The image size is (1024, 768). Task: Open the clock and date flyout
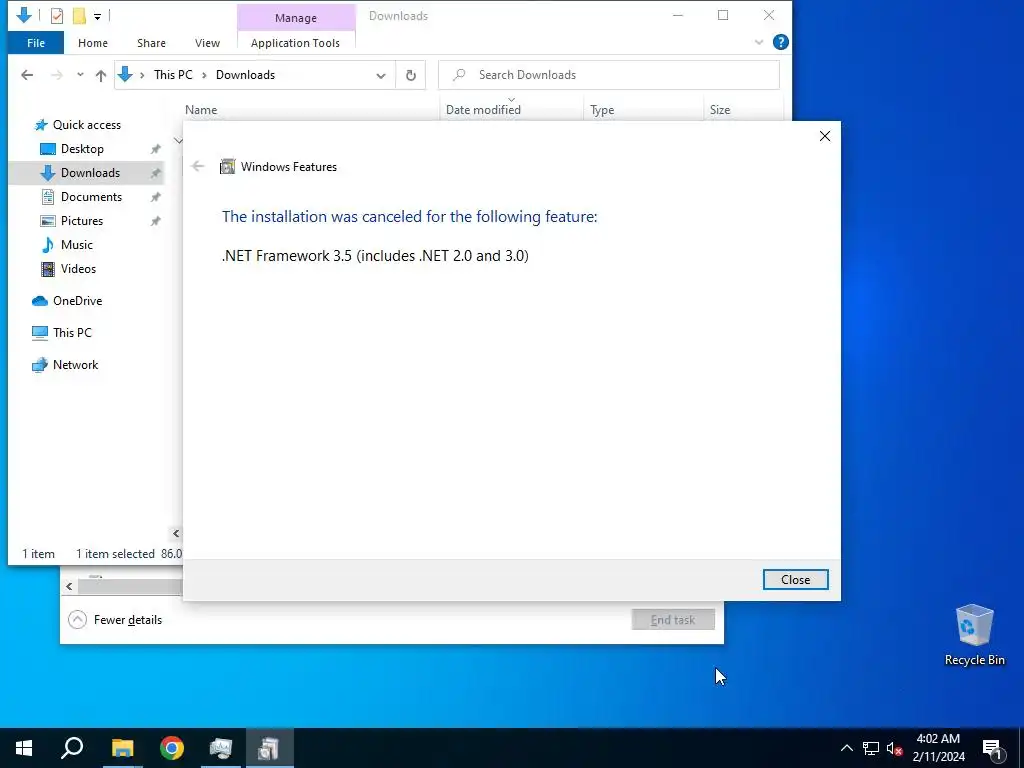938,748
